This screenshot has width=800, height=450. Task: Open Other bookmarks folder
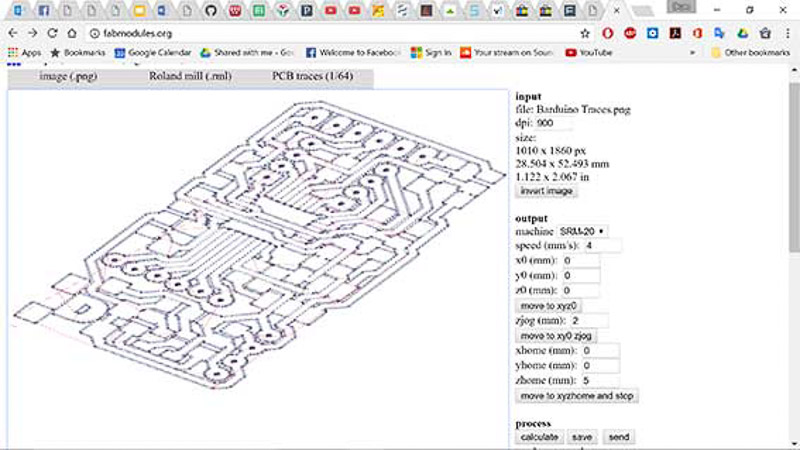point(751,53)
